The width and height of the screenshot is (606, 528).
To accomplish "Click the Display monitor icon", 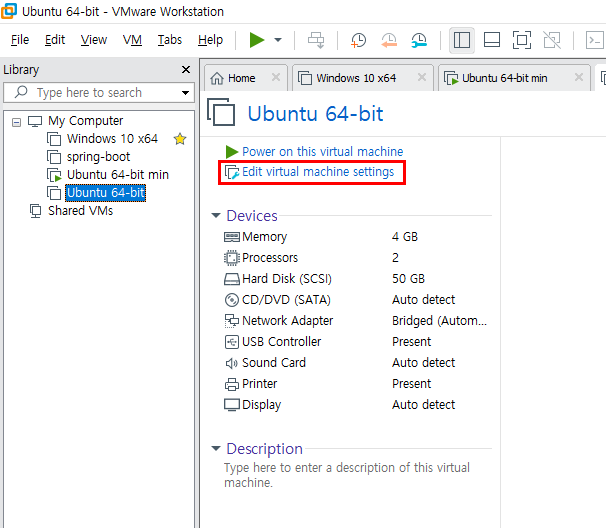I will [232, 405].
